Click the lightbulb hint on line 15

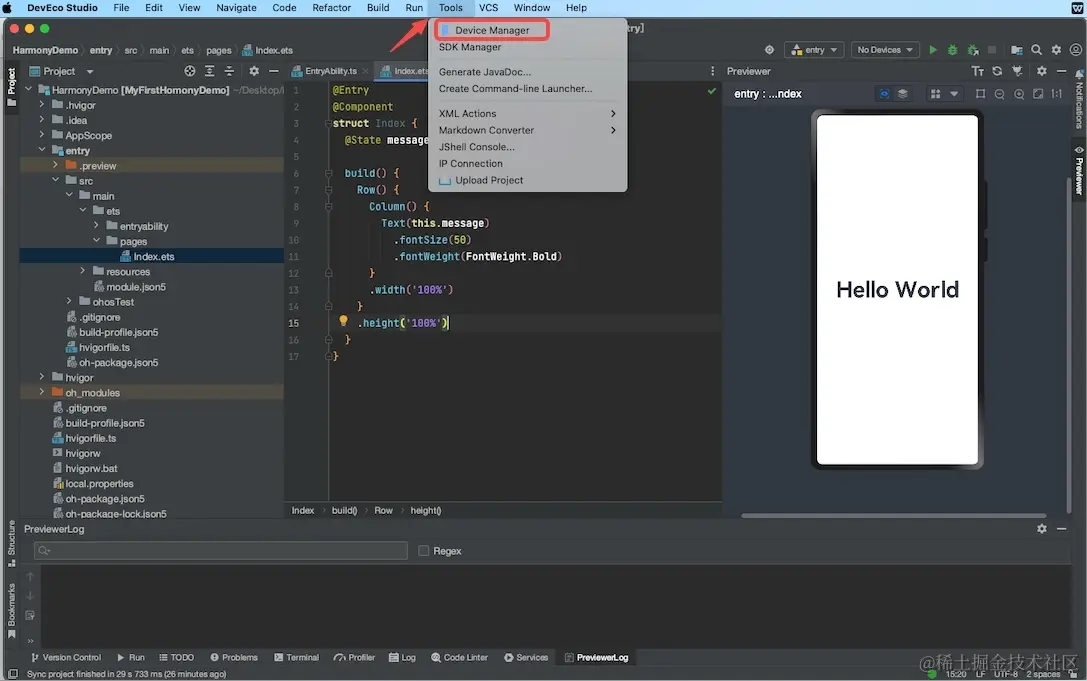coord(343,322)
